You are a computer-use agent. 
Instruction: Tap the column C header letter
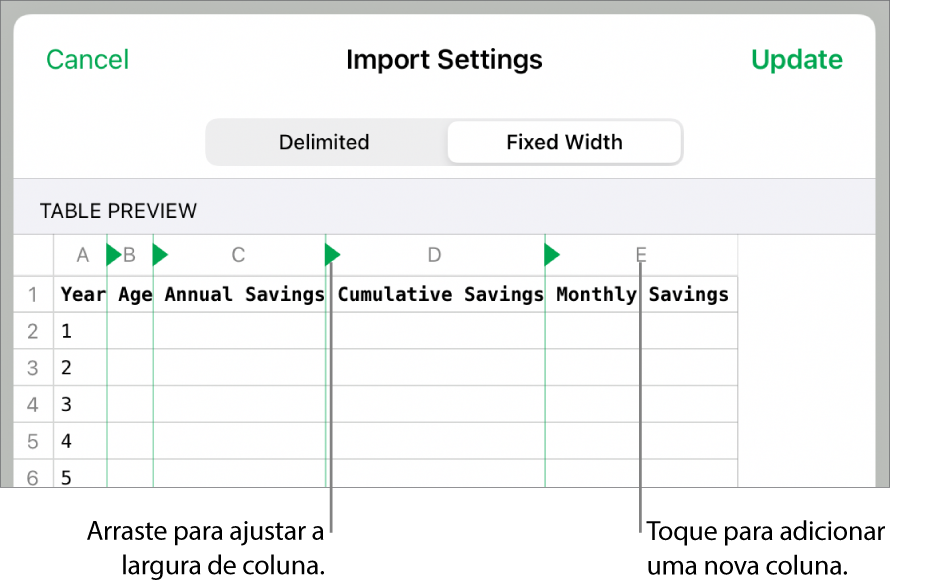tap(237, 255)
